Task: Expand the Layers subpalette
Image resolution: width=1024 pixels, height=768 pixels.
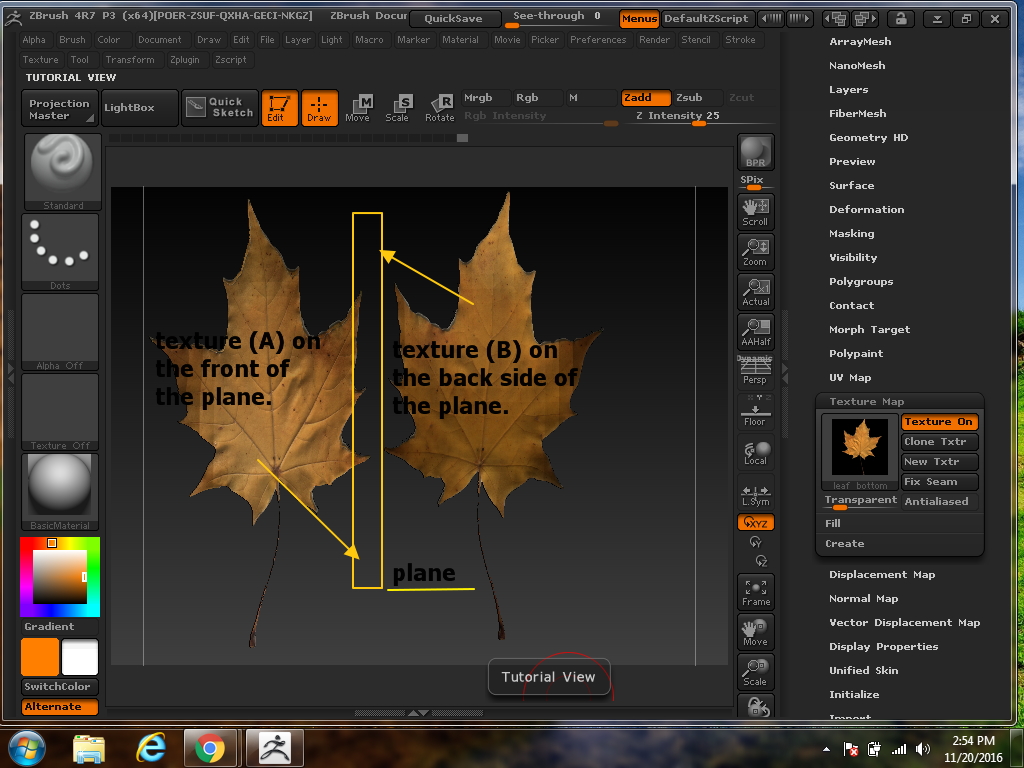Action: point(849,90)
